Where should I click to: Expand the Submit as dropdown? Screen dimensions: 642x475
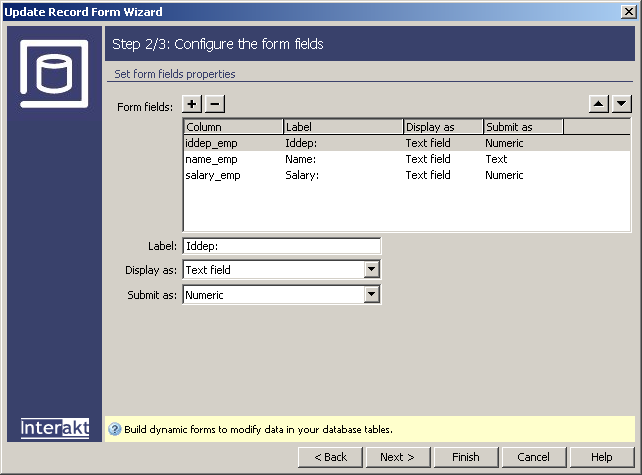pyautogui.click(x=372, y=295)
